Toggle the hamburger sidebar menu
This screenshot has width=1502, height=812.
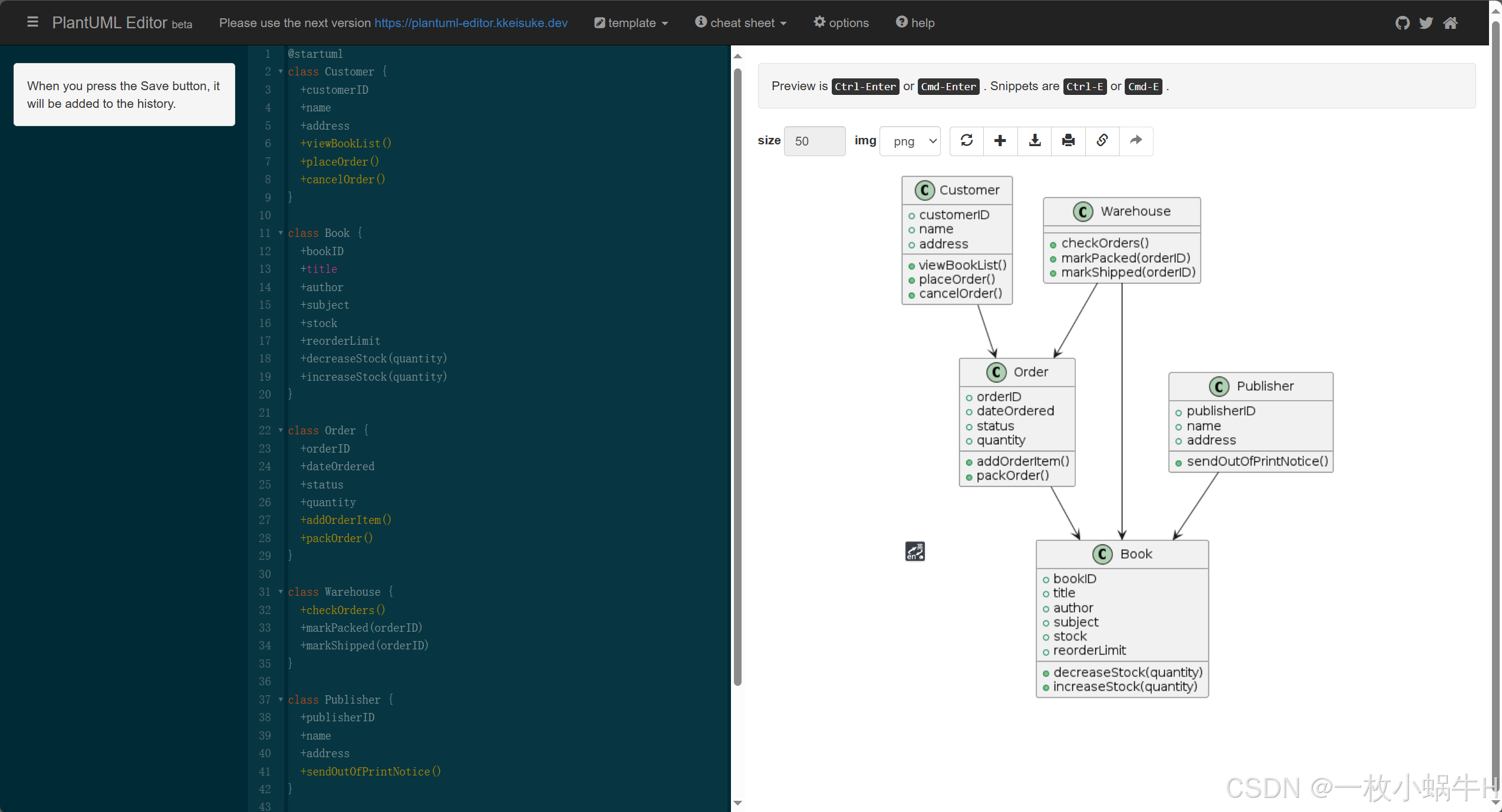point(32,22)
